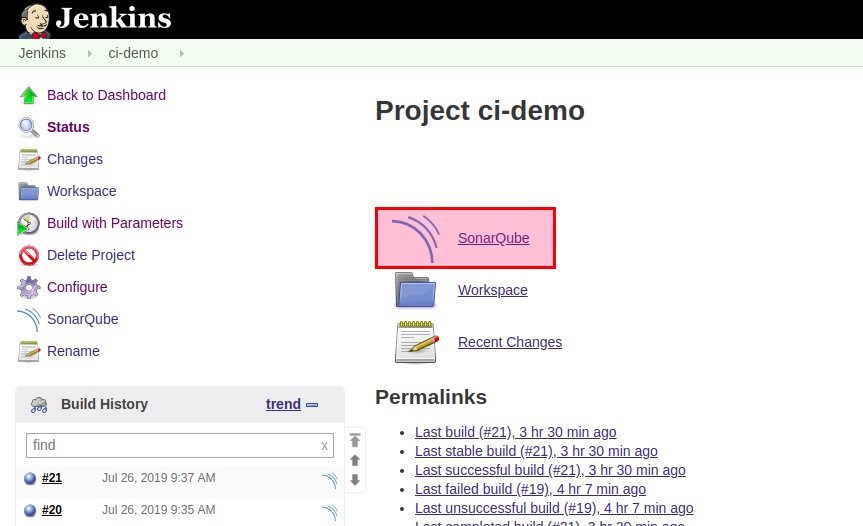Choose Delete Project in sidebar

pyautogui.click(x=91, y=255)
